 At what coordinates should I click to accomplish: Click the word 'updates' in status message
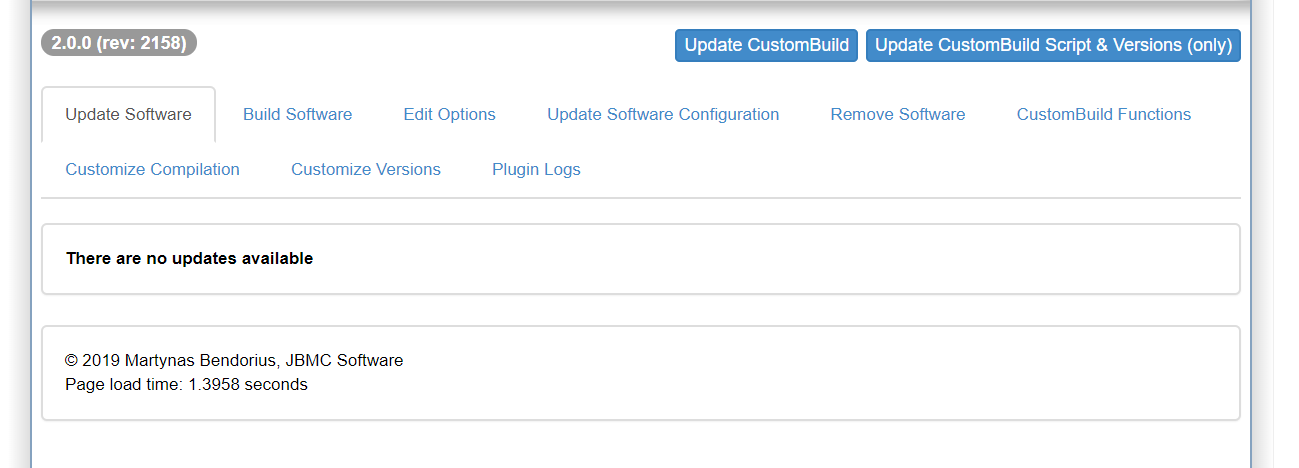point(201,258)
